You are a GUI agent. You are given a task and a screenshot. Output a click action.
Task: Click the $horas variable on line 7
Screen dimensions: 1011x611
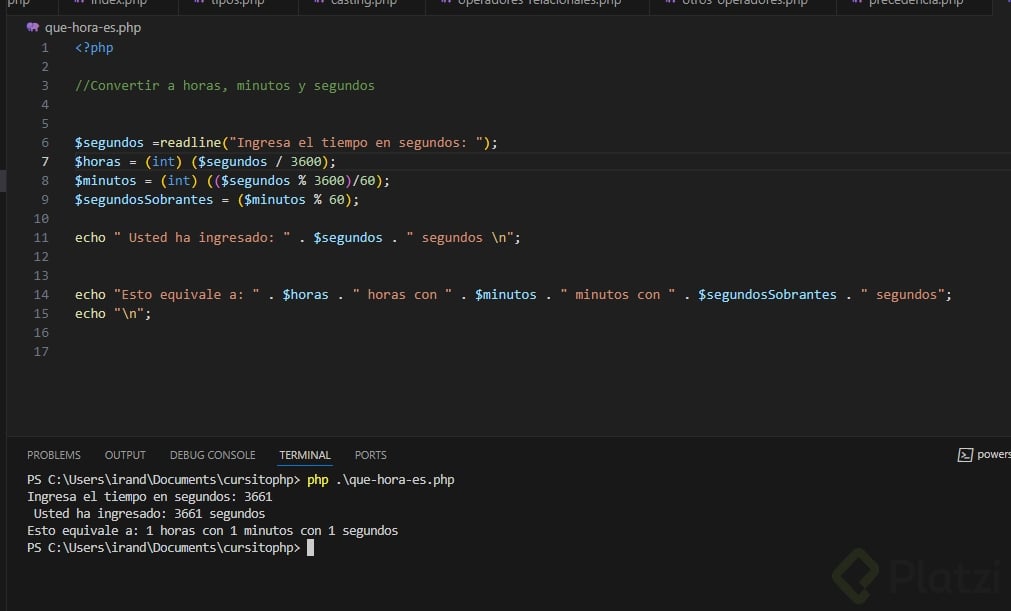97,162
